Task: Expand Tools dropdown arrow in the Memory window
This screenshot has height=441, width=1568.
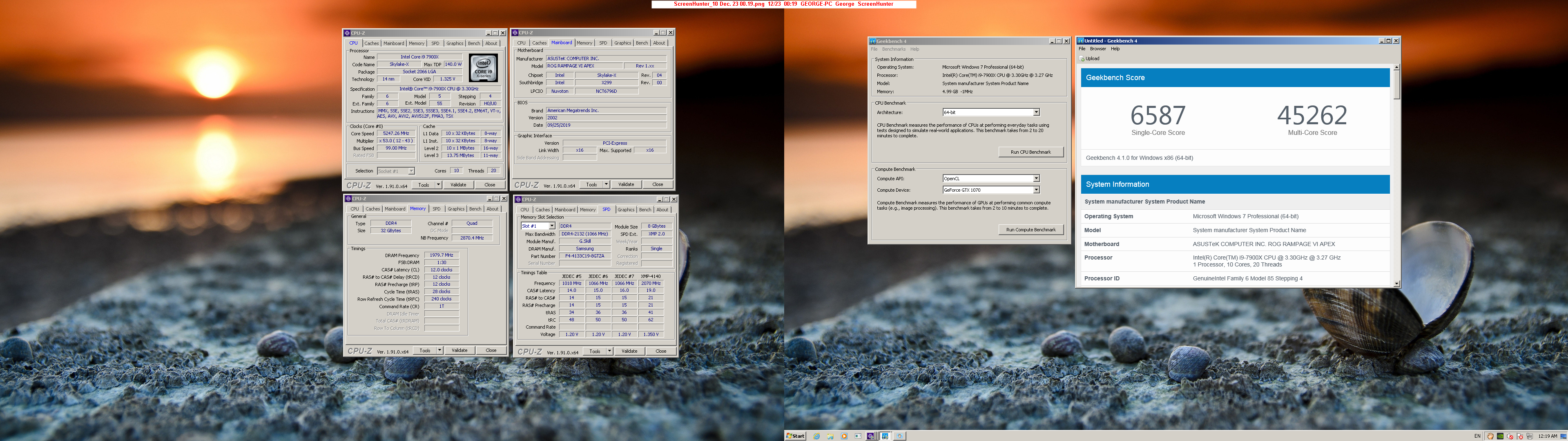Action: [x=439, y=350]
